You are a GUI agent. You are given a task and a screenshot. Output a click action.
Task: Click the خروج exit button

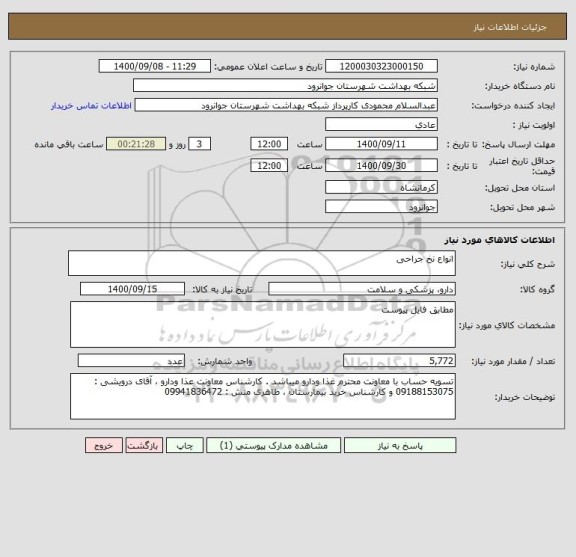tap(104, 445)
